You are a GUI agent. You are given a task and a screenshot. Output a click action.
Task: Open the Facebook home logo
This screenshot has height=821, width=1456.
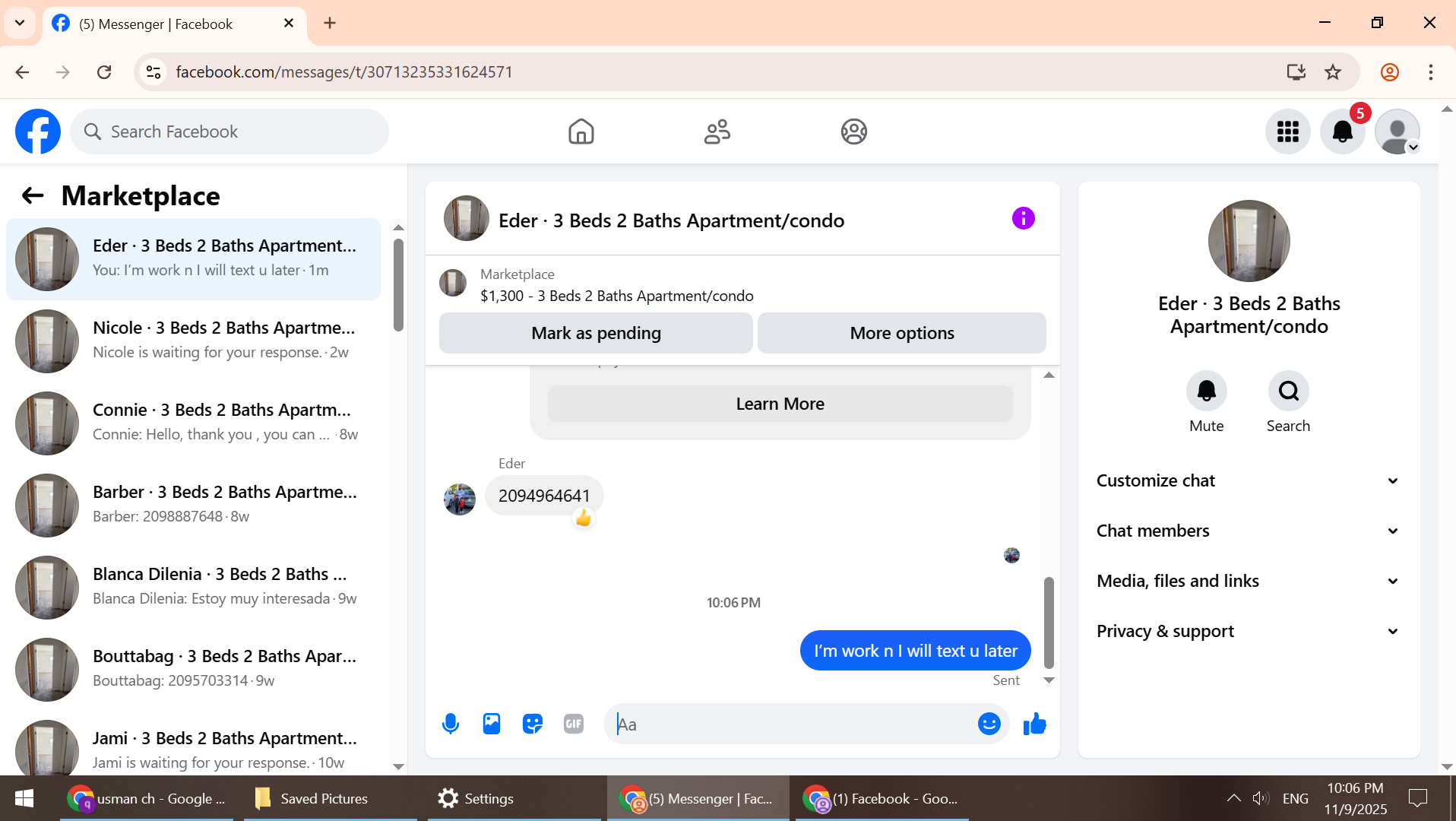click(38, 132)
